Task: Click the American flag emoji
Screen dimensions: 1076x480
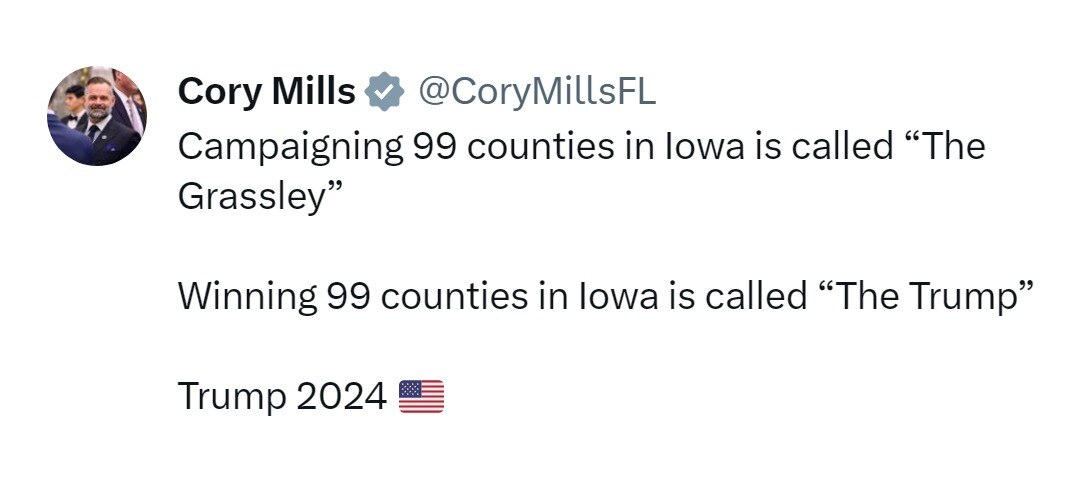Action: tap(421, 397)
